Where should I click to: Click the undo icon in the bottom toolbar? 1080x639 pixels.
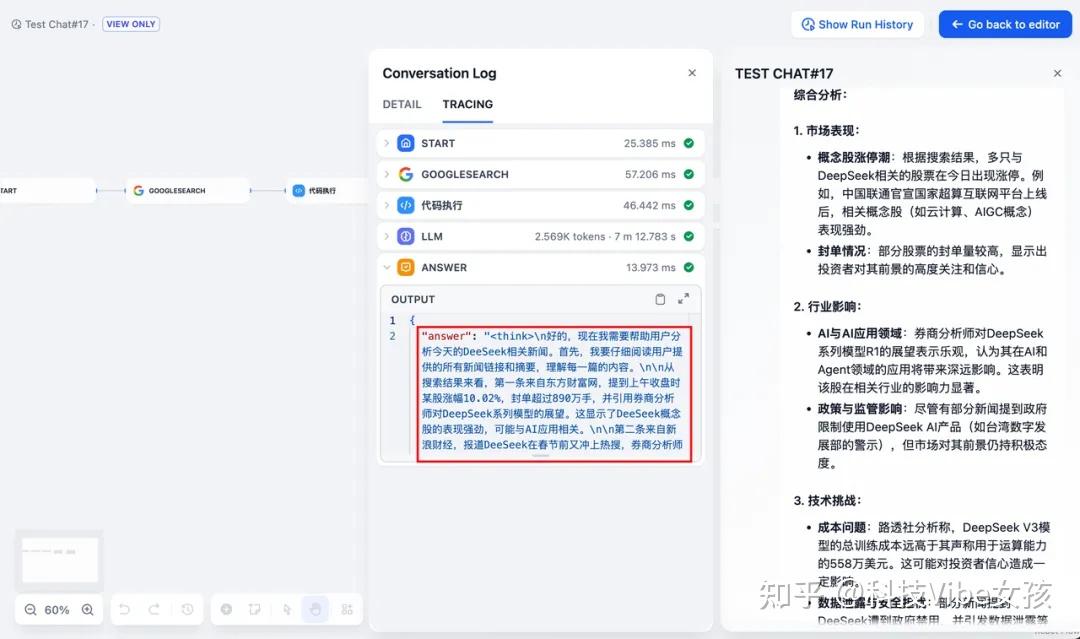click(124, 609)
